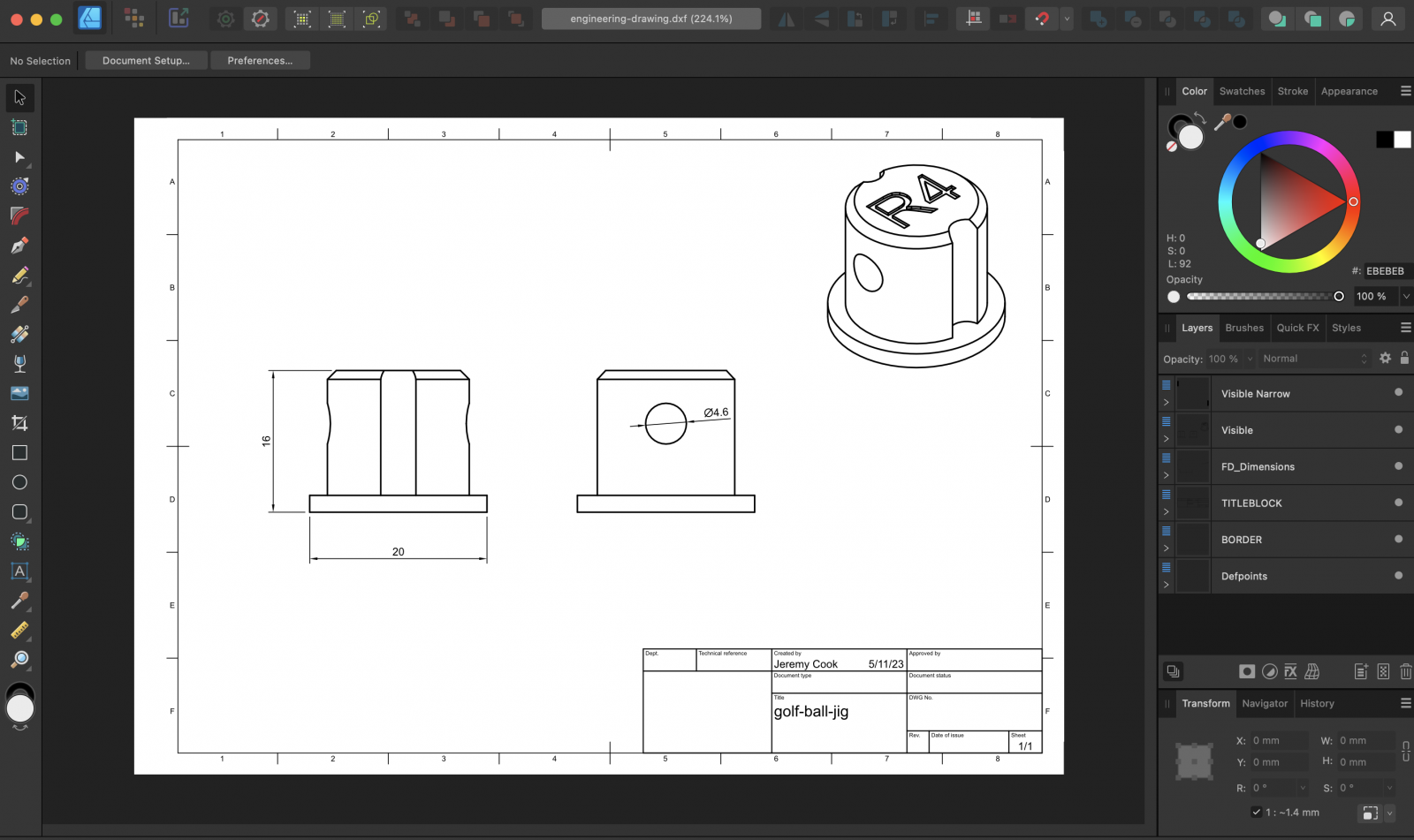Open the Normal blend mode dropdown
1414x840 pixels.
coord(1314,359)
